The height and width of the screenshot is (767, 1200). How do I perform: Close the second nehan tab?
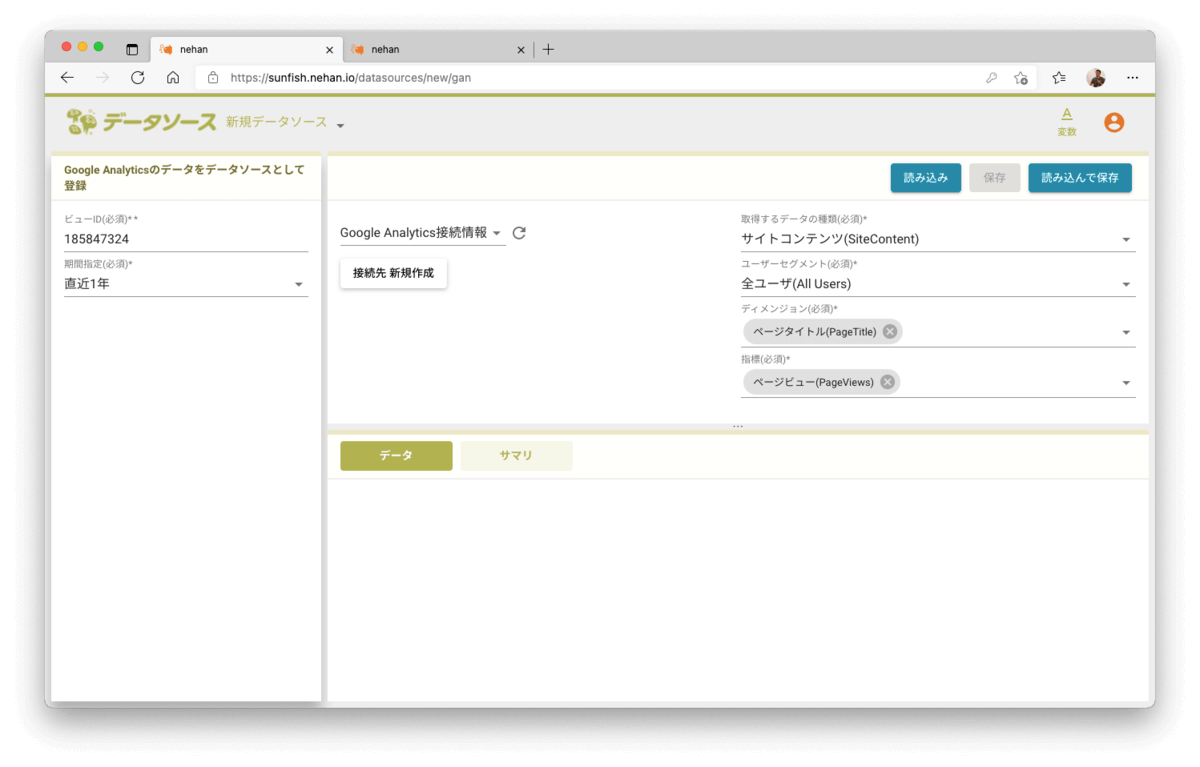520,49
